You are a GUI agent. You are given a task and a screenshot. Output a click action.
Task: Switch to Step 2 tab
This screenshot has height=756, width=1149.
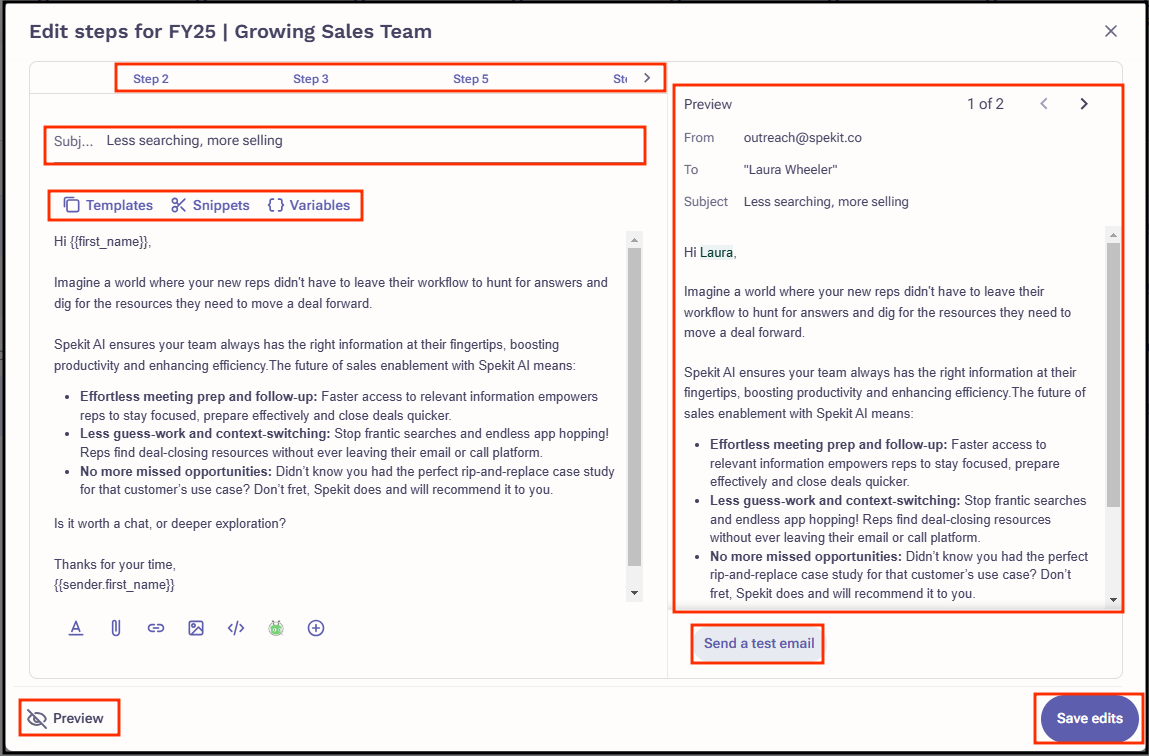[151, 79]
